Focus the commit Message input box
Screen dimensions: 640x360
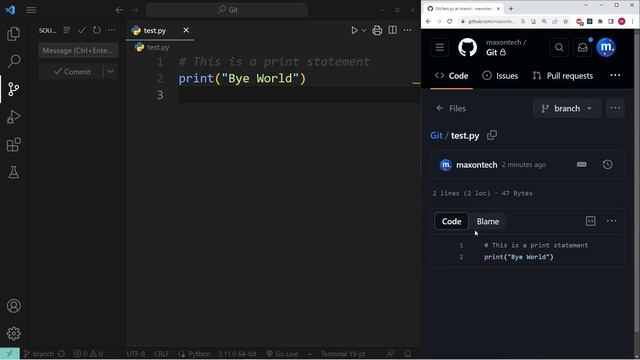point(78,51)
